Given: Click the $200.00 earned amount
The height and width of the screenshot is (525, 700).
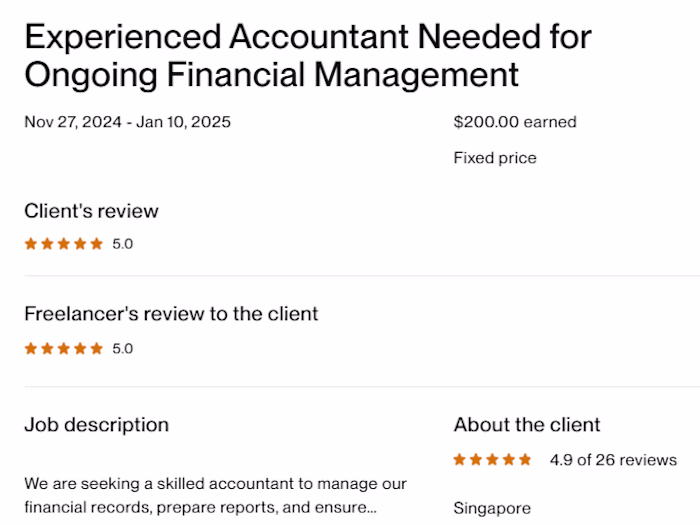Looking at the screenshot, I should click(x=515, y=122).
